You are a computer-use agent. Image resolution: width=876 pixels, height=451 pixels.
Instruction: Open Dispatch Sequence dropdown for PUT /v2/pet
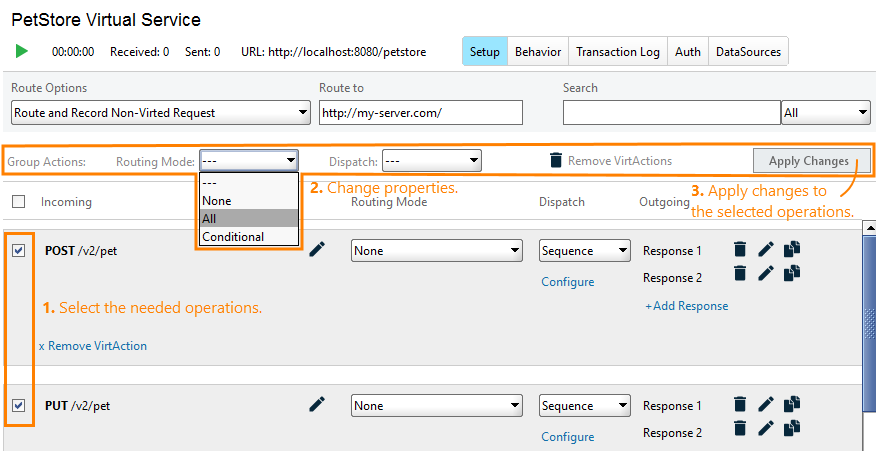tap(585, 406)
